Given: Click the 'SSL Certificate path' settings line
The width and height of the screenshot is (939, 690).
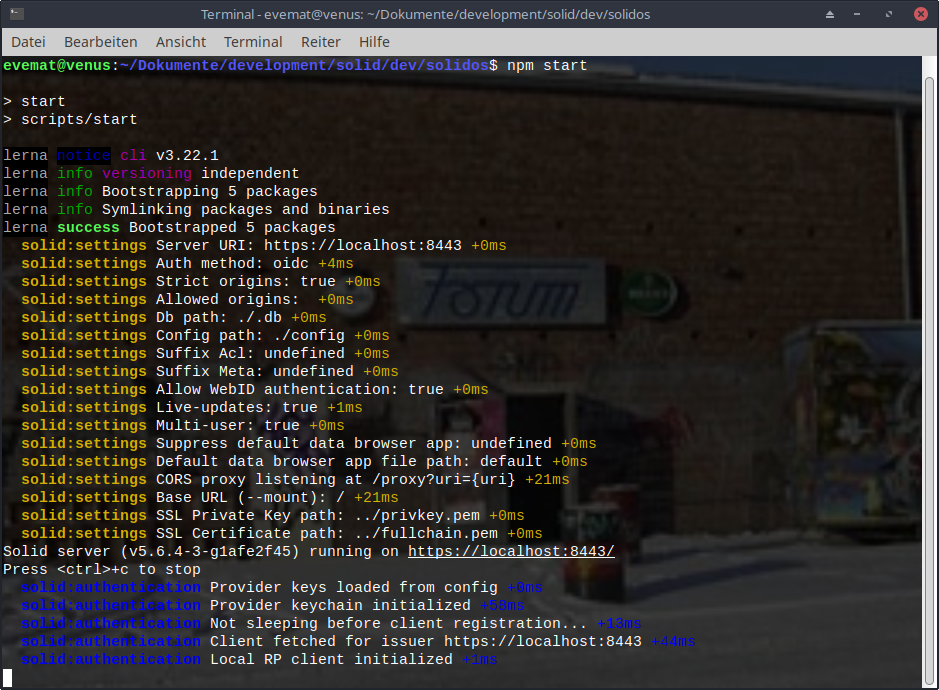Looking at the screenshot, I should pyautogui.click(x=281, y=534).
